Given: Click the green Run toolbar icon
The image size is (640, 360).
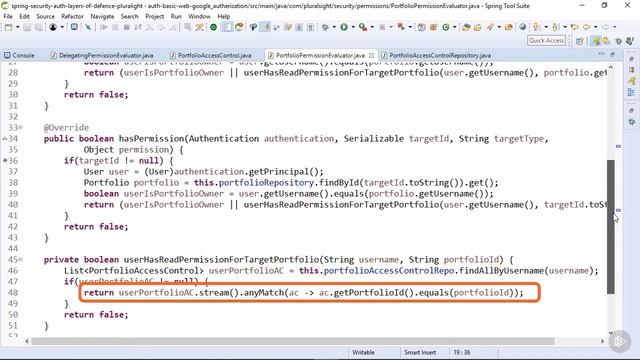Looking at the screenshot, I should 344,27.
